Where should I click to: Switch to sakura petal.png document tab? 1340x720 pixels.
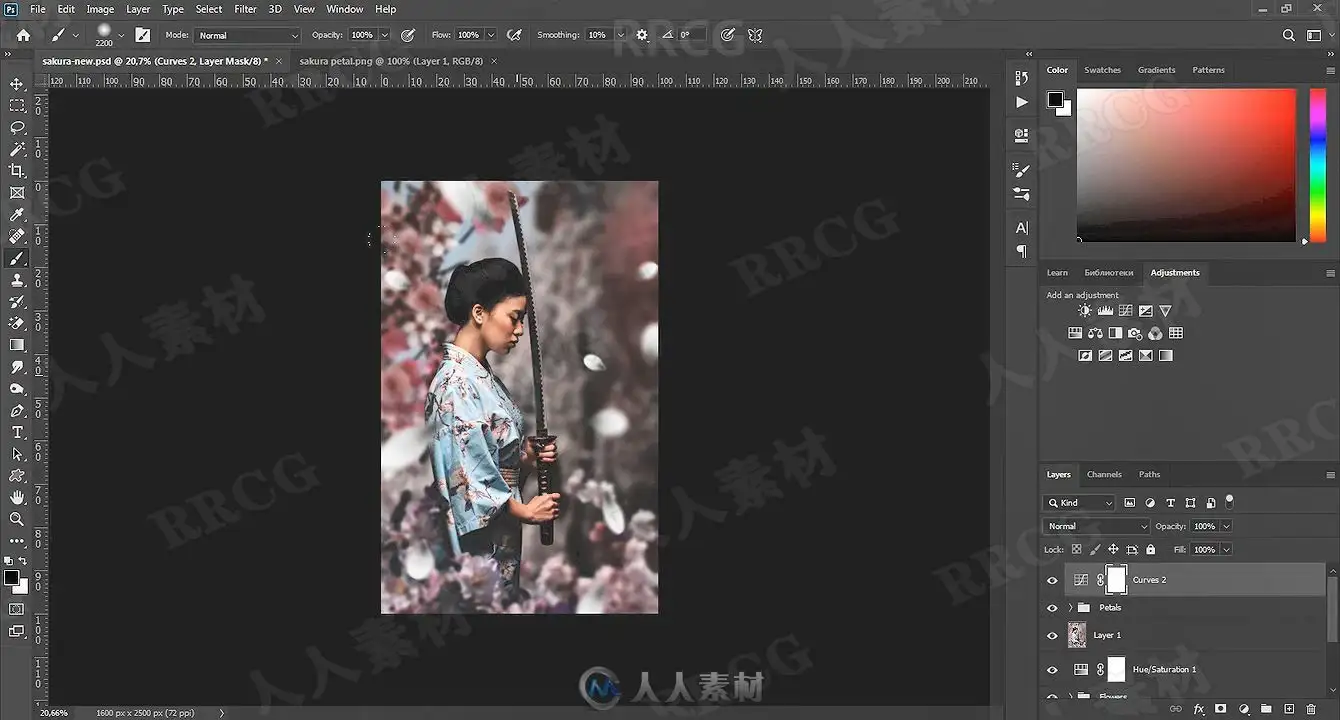[x=391, y=61]
